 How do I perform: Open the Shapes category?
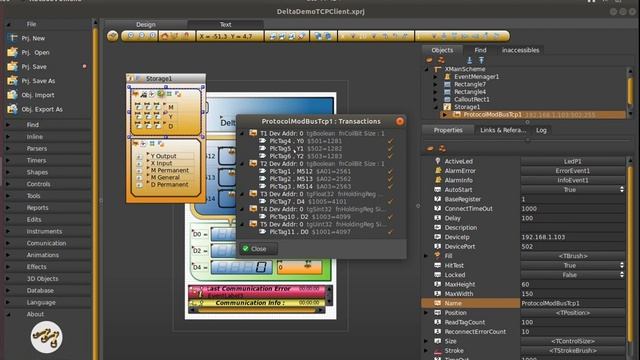[x=37, y=172]
